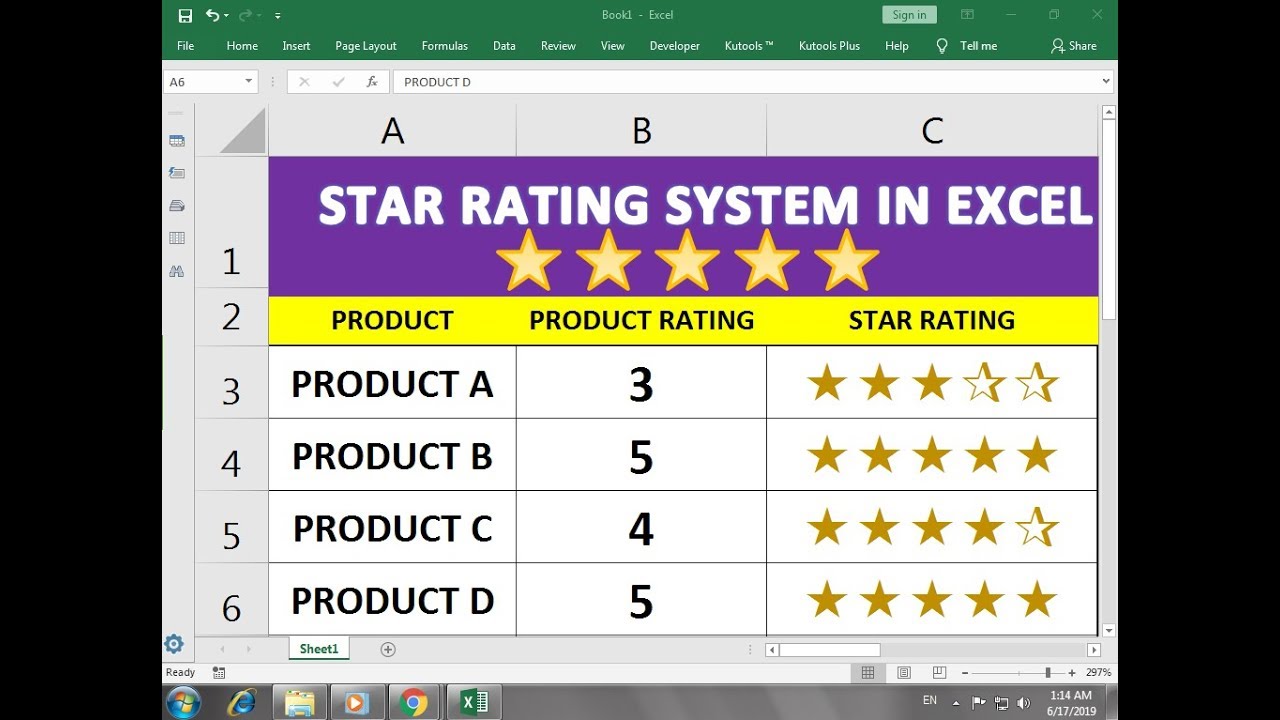
Task: Select cell PRODUCT B
Action: pyautogui.click(x=392, y=455)
